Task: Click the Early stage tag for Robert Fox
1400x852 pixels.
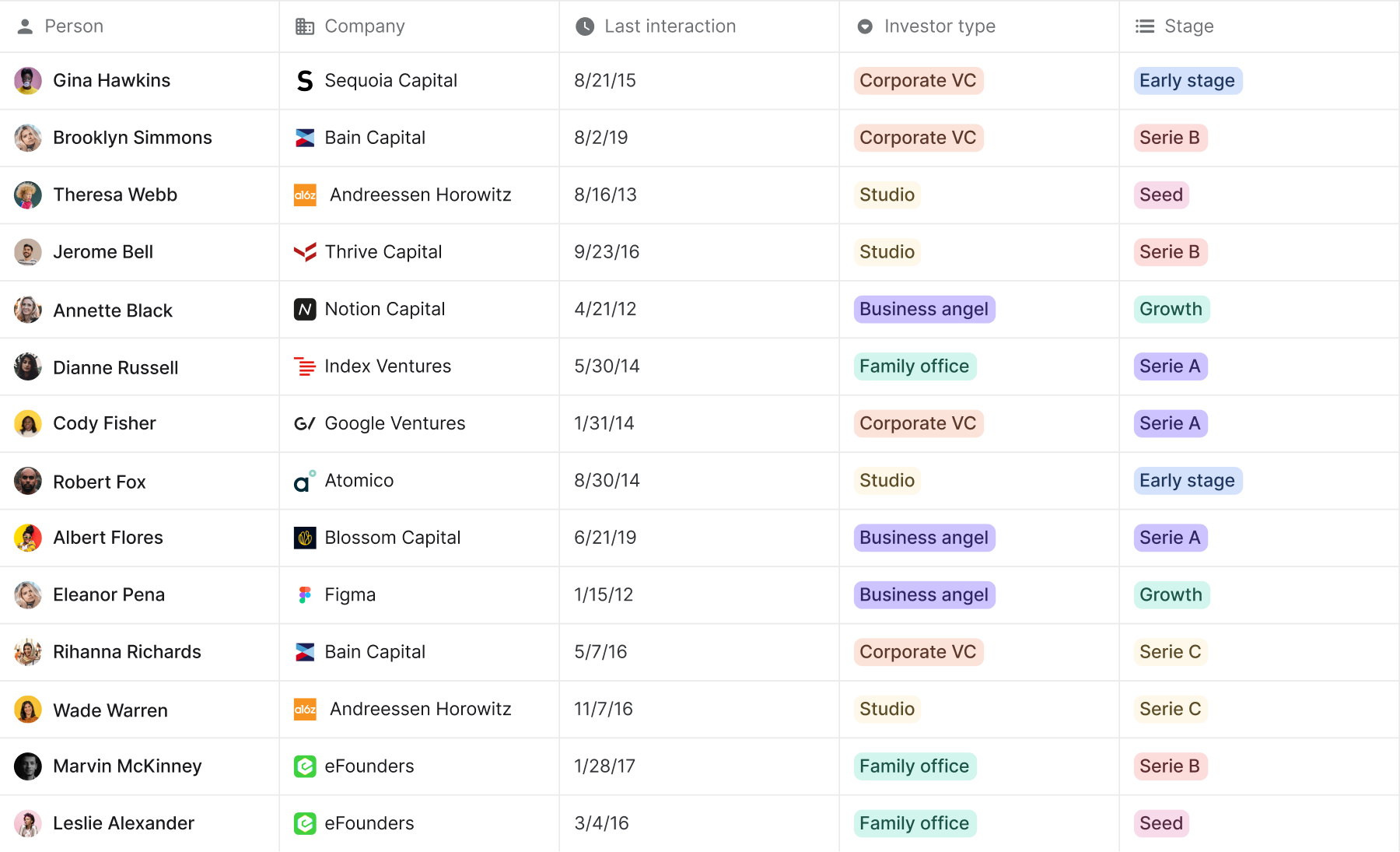Action: [1188, 481]
